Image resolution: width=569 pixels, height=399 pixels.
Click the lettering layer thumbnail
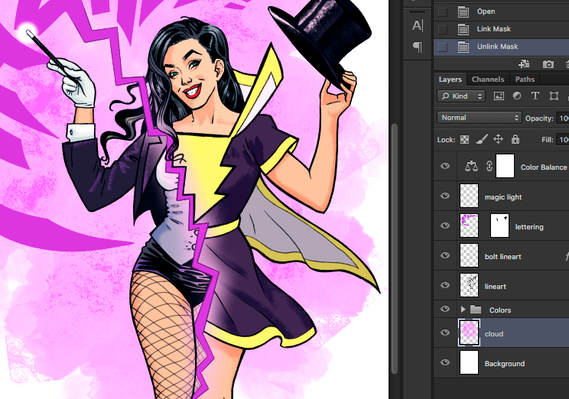tap(469, 226)
